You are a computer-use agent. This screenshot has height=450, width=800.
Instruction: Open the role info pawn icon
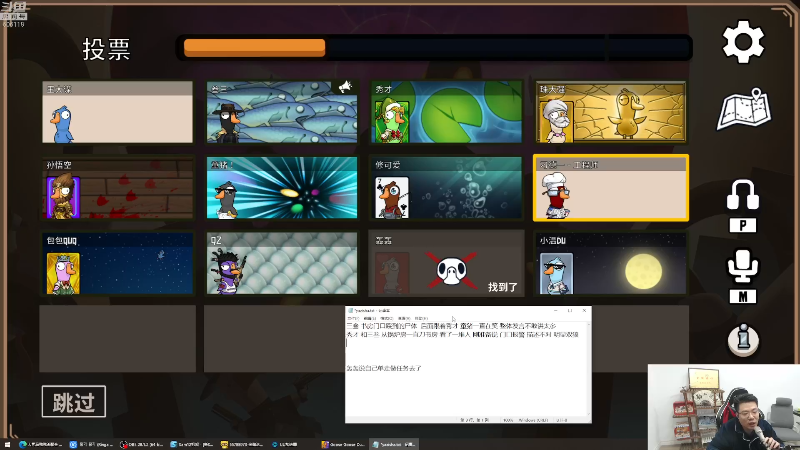coord(743,339)
